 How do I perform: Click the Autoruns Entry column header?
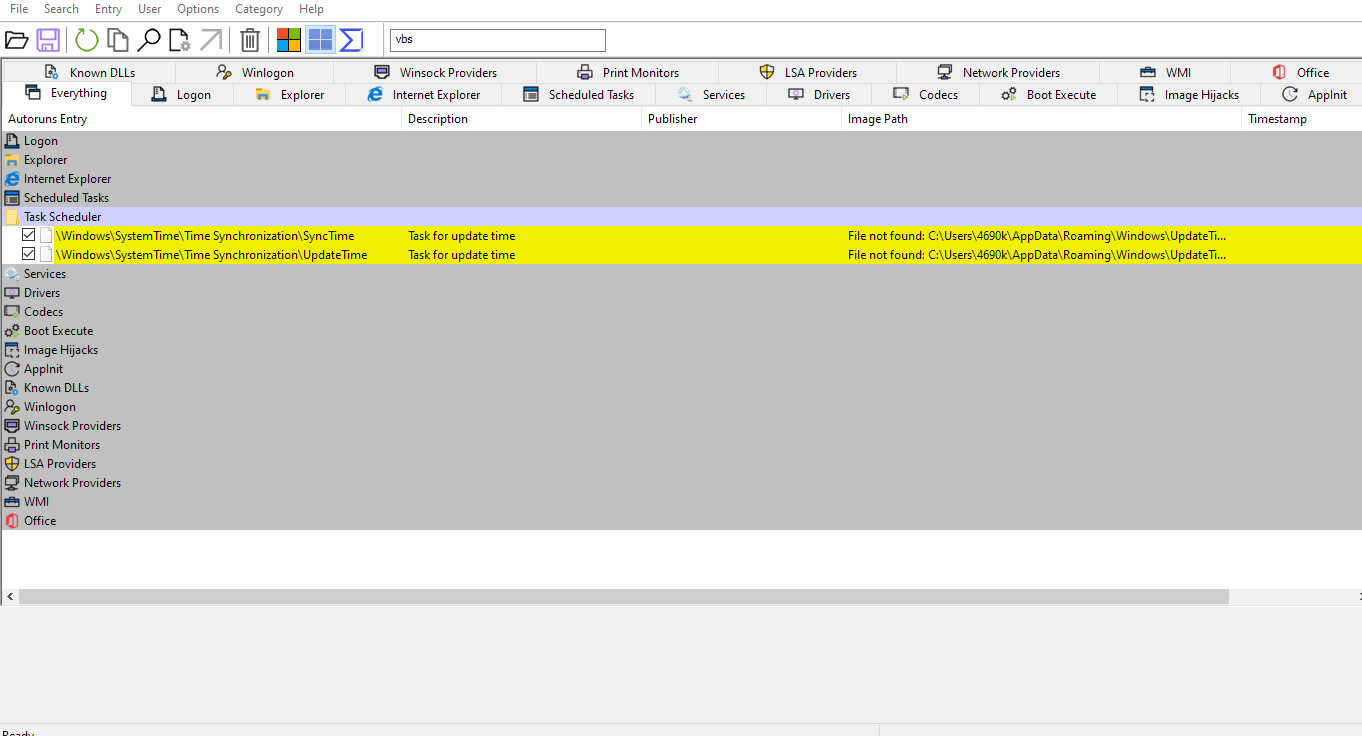[x=202, y=119]
